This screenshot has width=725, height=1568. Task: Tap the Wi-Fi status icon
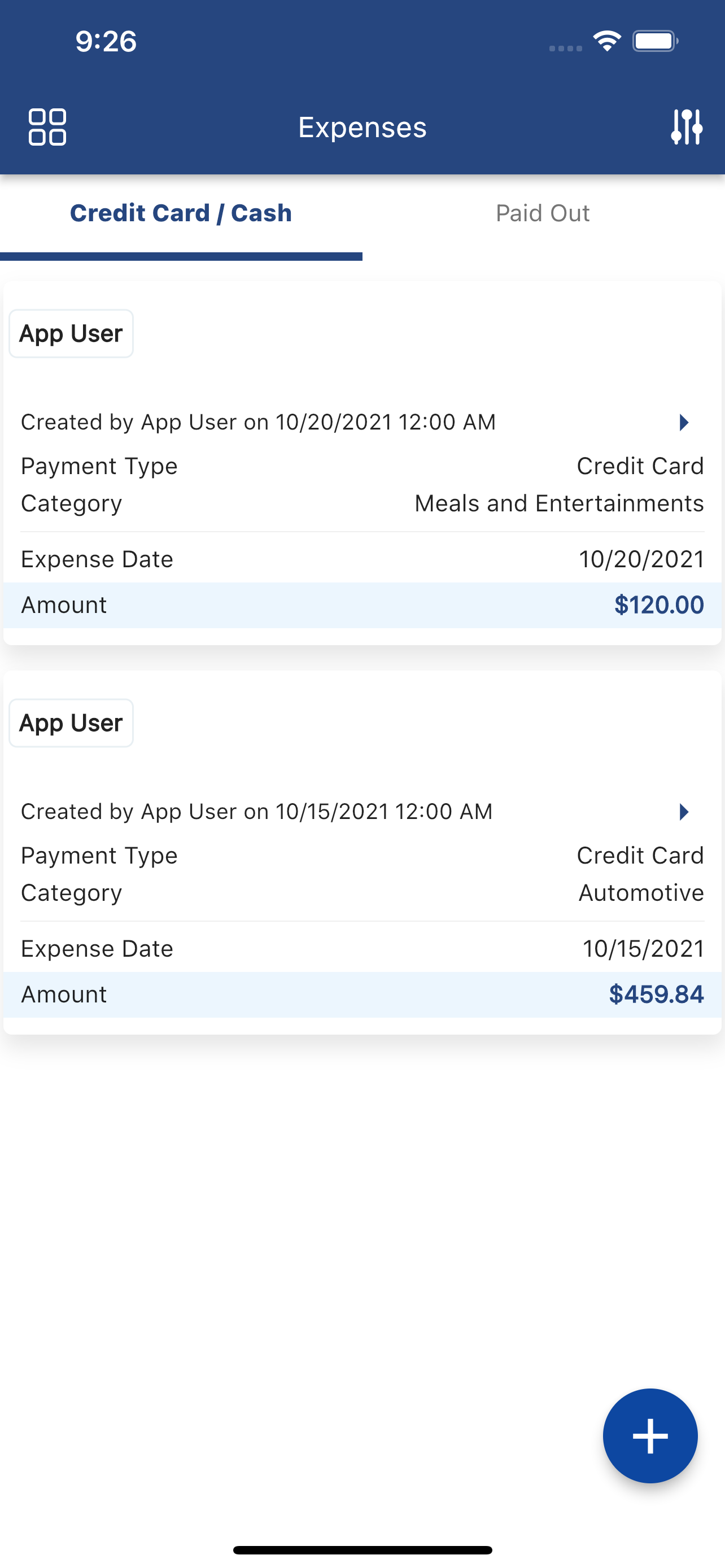tap(607, 41)
